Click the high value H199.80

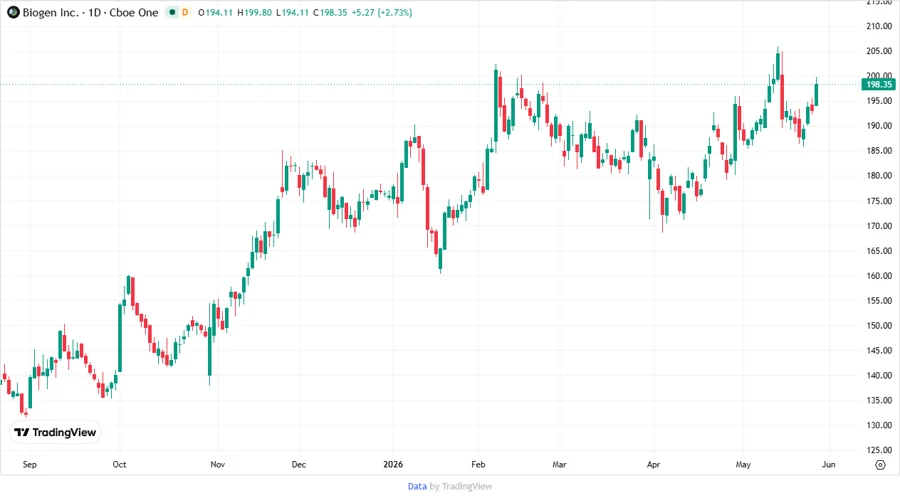[x=254, y=12]
